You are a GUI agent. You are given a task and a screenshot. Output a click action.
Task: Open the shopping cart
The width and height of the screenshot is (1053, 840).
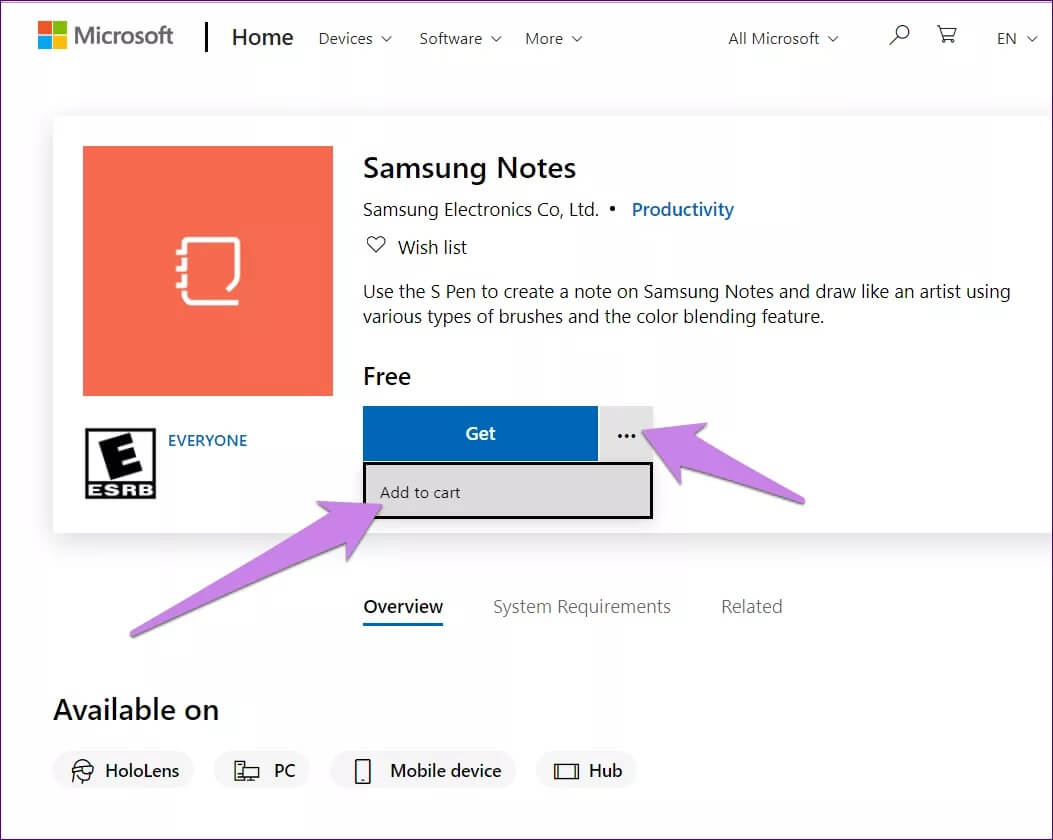pyautogui.click(x=946, y=34)
